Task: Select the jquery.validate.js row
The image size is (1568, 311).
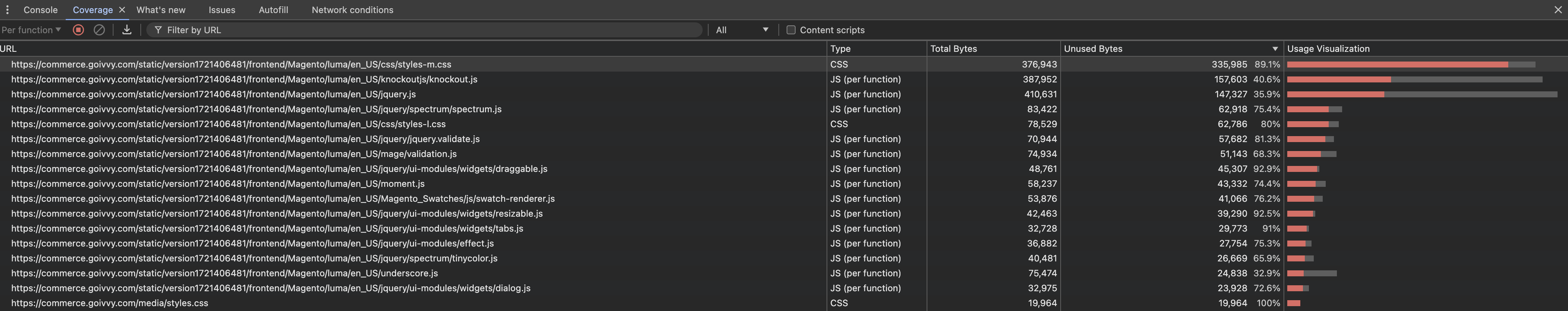Action: [784, 139]
